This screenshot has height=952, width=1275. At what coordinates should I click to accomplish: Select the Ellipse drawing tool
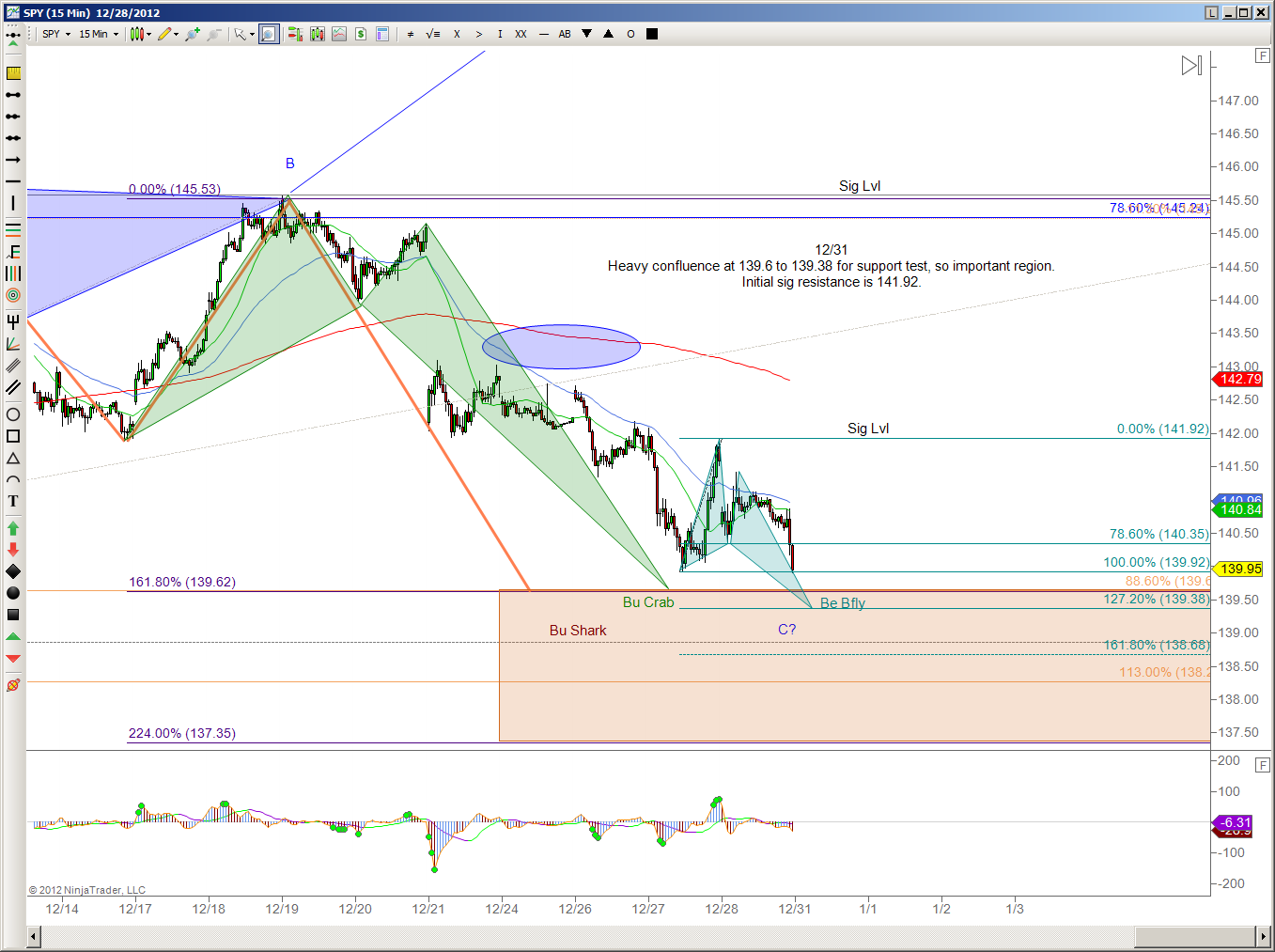(13, 414)
